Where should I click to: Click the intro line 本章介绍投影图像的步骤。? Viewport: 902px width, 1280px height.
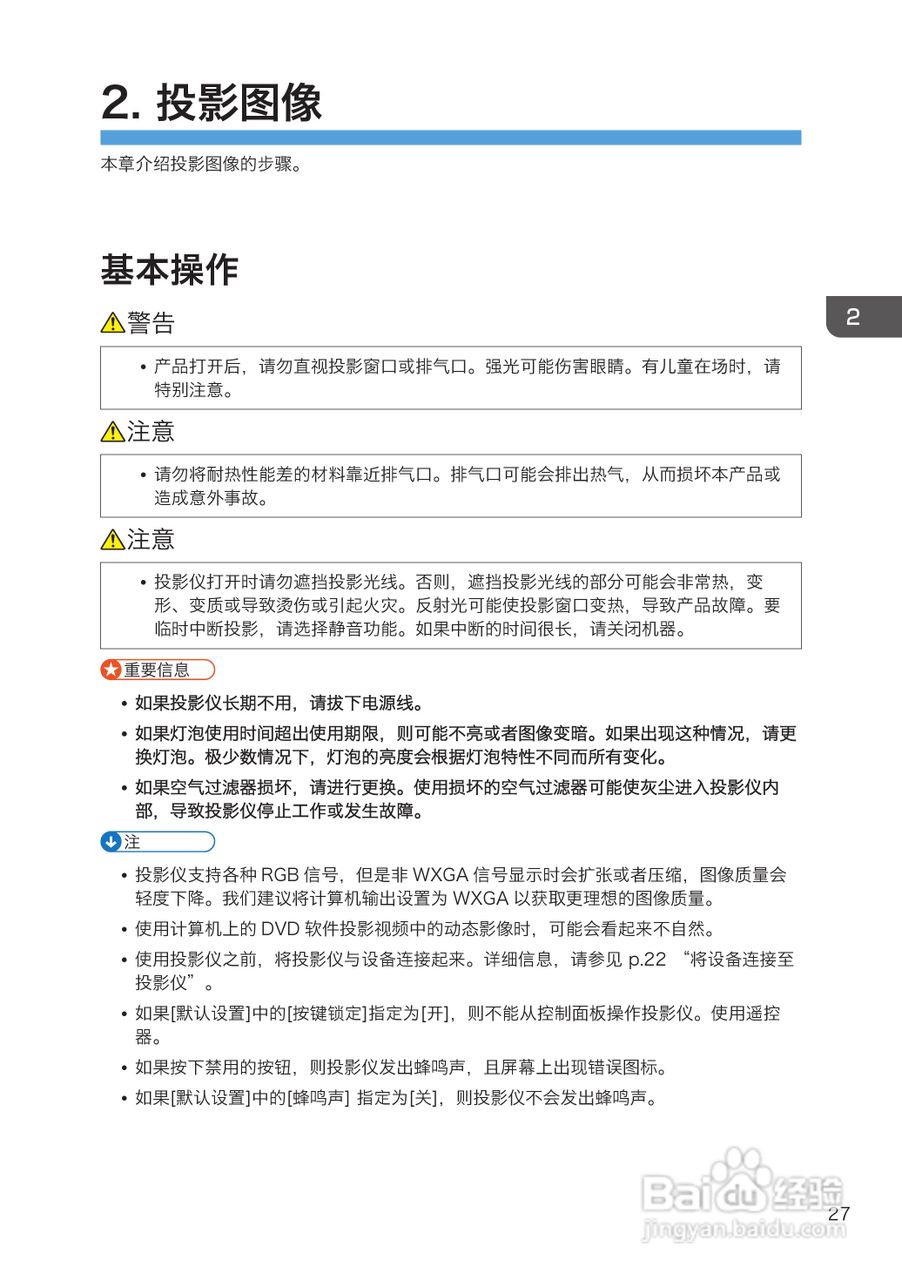click(x=201, y=164)
